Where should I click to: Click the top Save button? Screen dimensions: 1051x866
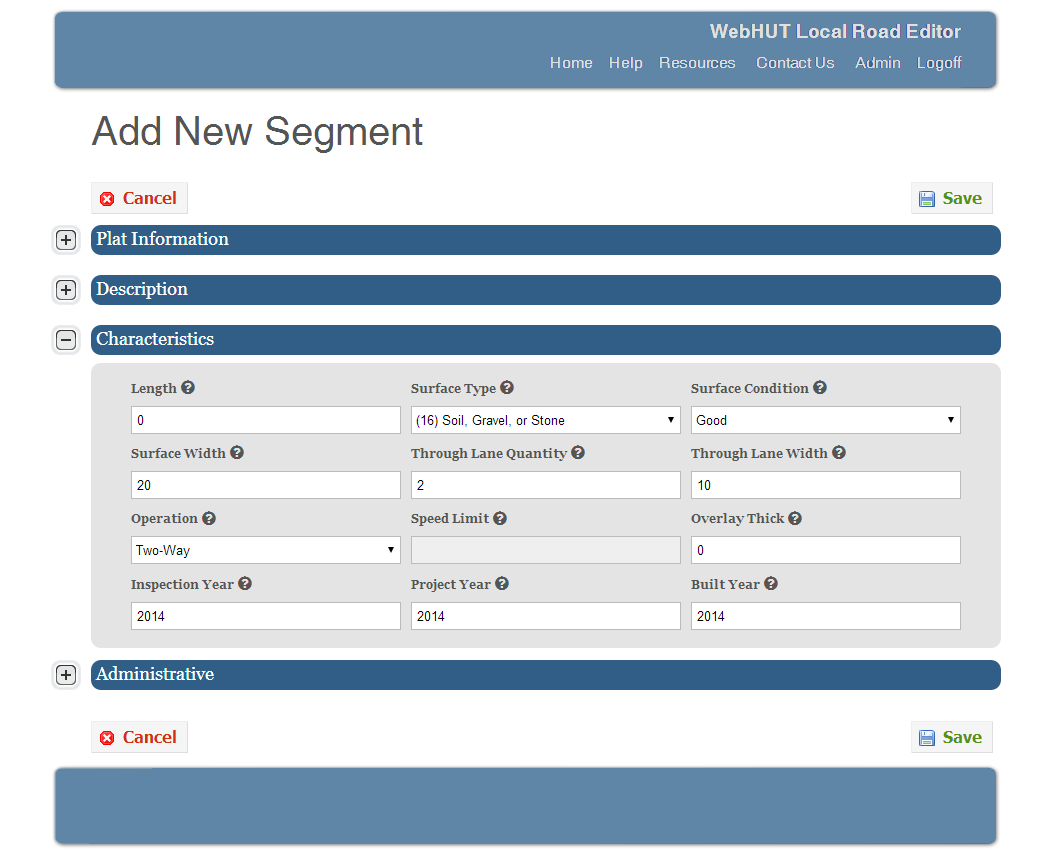952,198
